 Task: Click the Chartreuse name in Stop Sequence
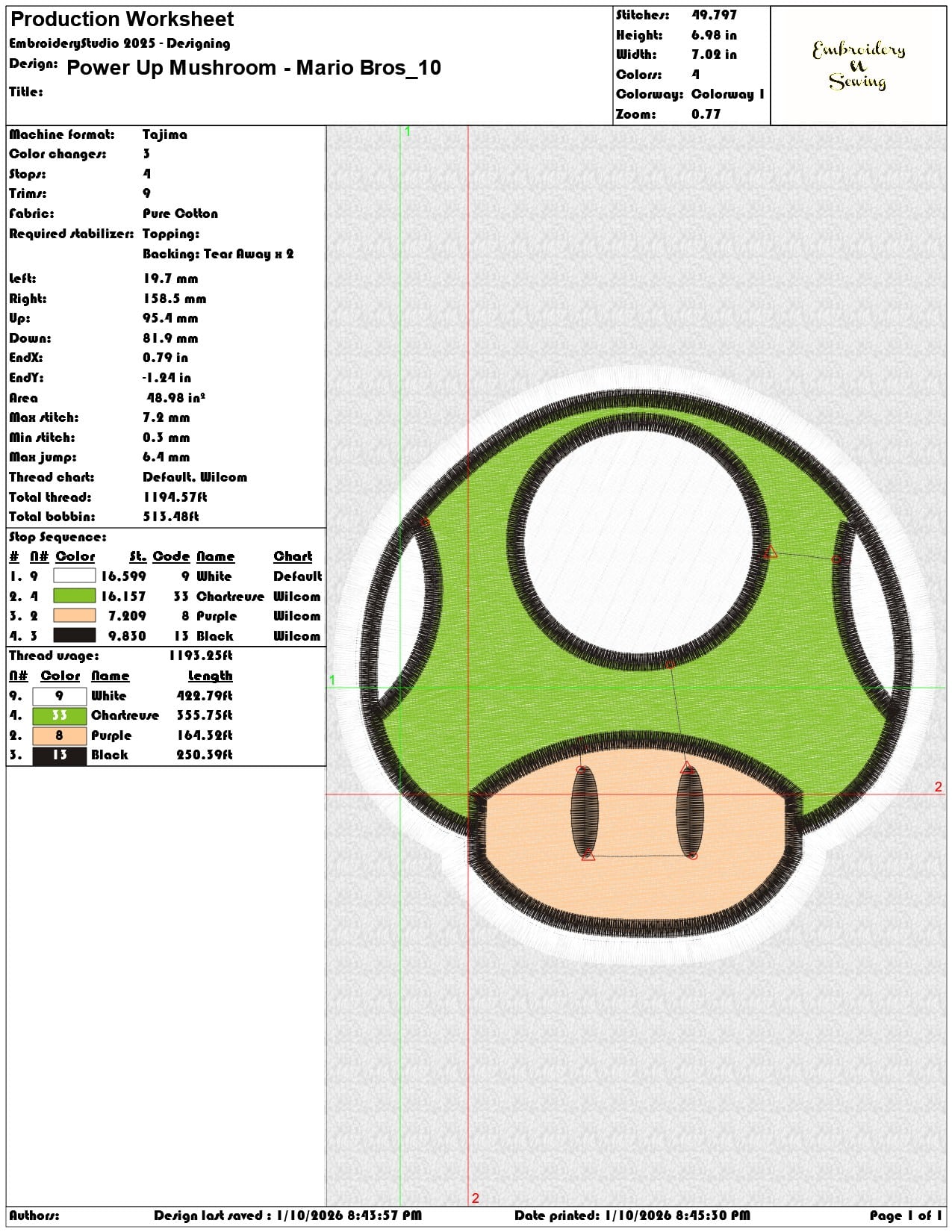pyautogui.click(x=230, y=597)
